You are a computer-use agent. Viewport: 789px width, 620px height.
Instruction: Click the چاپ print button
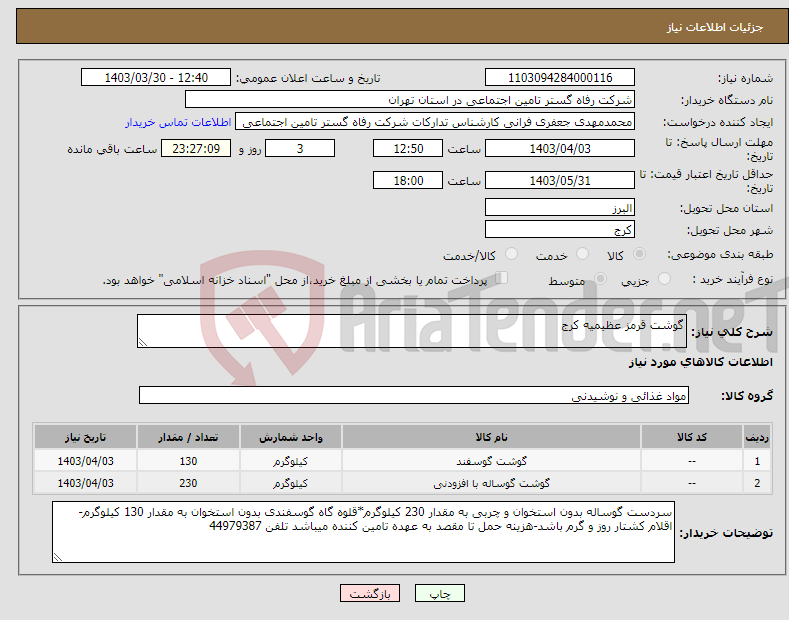pos(439,593)
